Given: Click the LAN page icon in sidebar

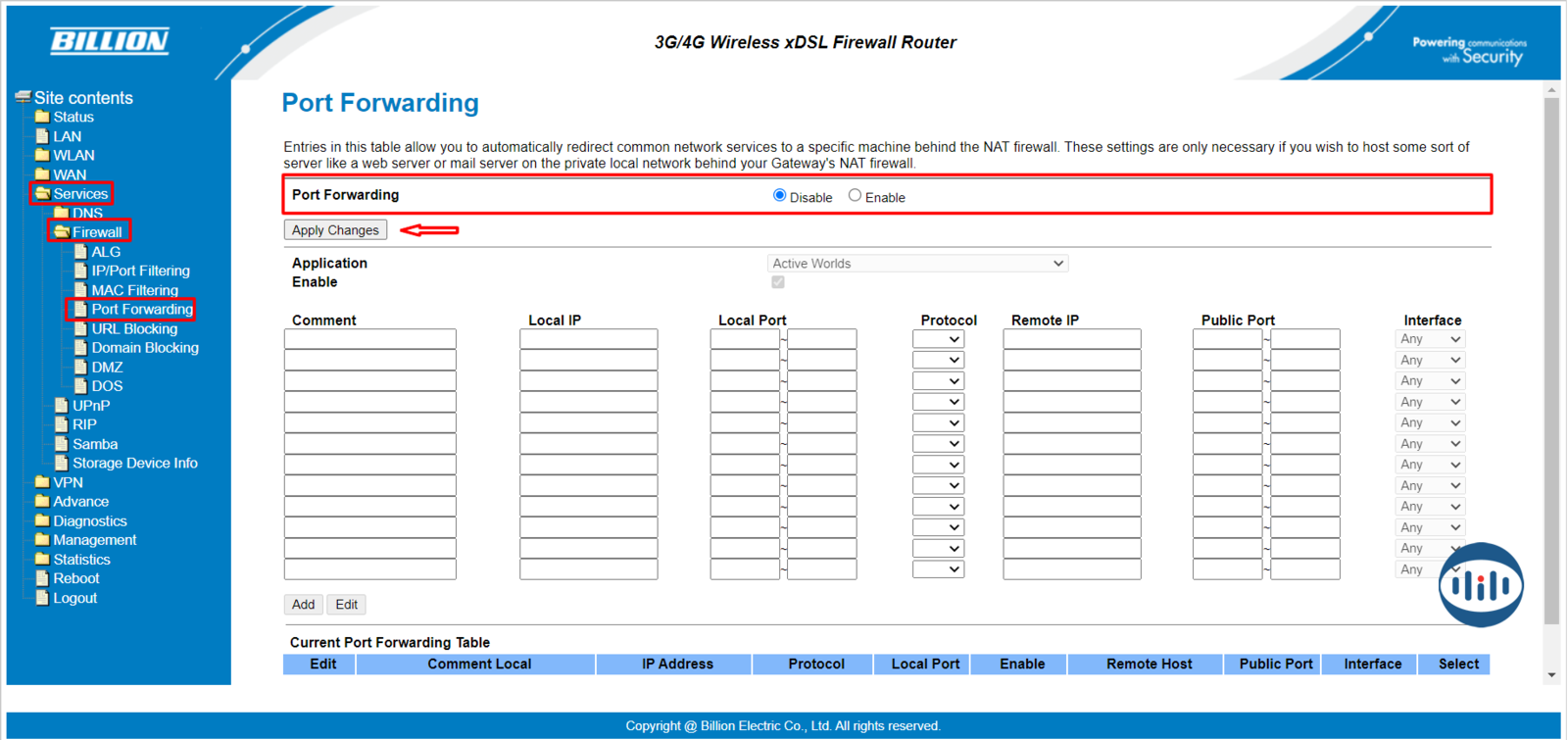Looking at the screenshot, I should point(42,136).
